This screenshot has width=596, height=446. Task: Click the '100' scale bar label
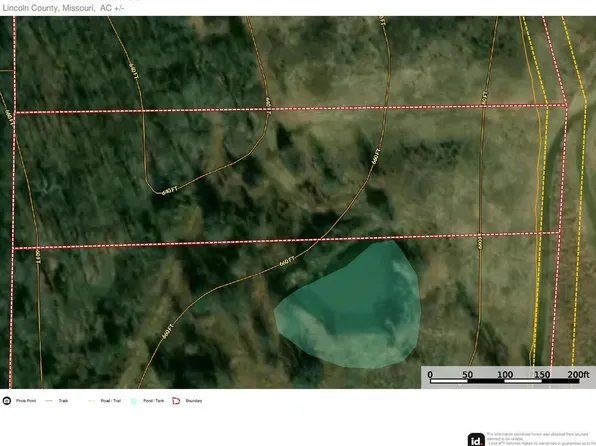tap(505, 375)
